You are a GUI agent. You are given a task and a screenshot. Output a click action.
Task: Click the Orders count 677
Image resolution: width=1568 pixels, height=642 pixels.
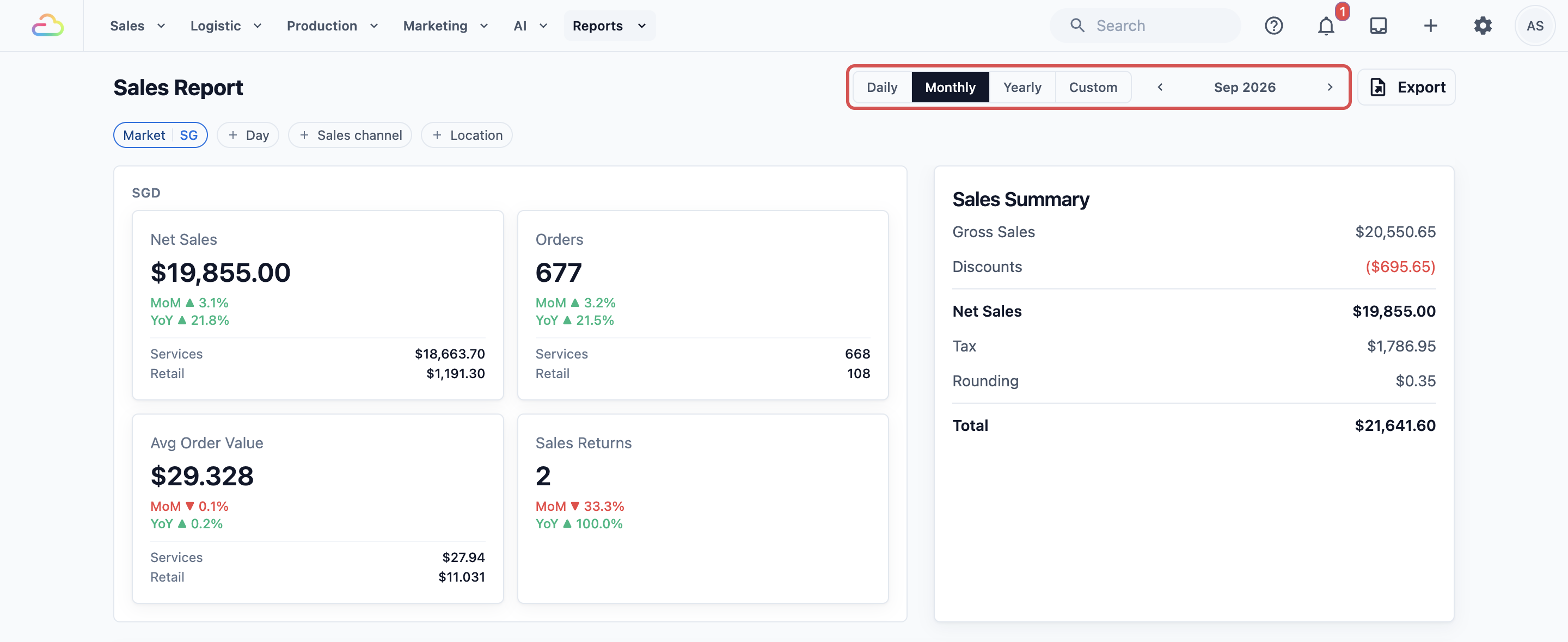pyautogui.click(x=559, y=273)
